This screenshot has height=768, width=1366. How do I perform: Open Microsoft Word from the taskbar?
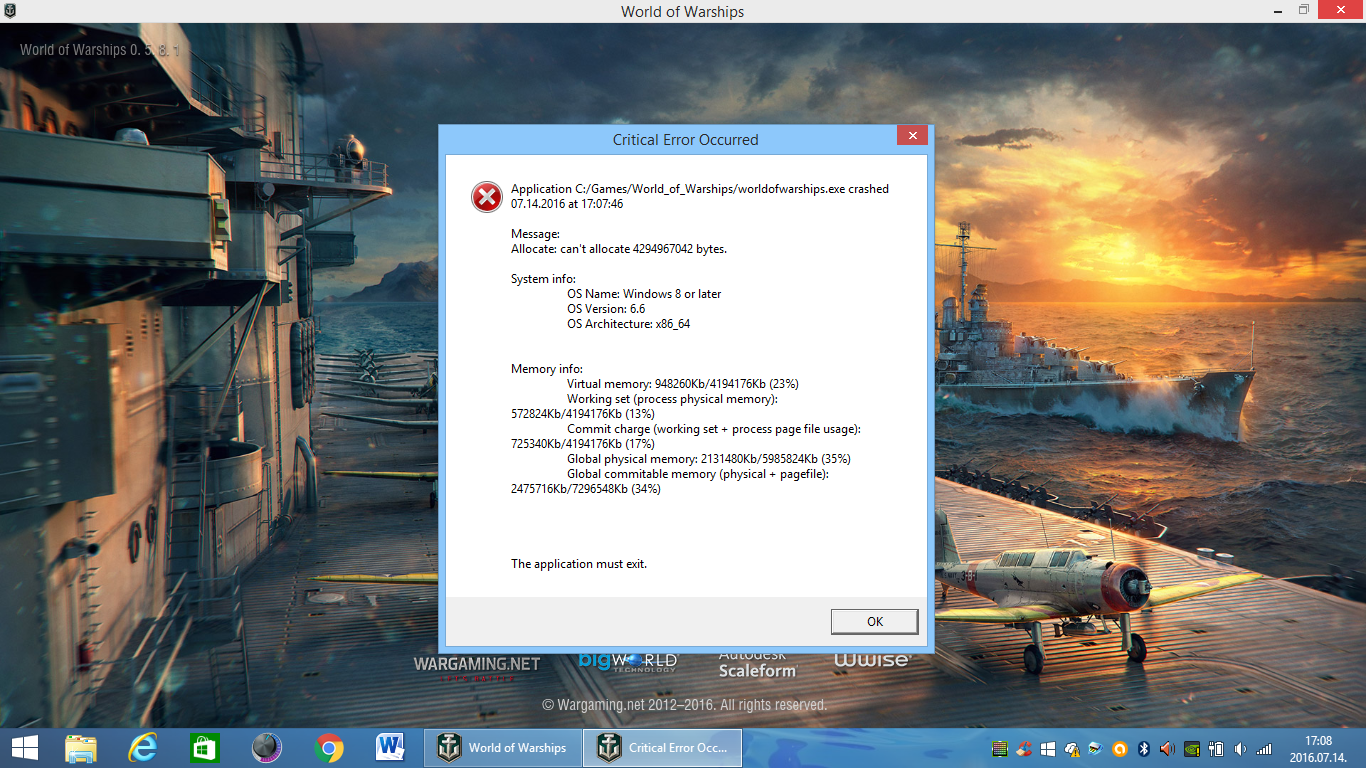390,748
